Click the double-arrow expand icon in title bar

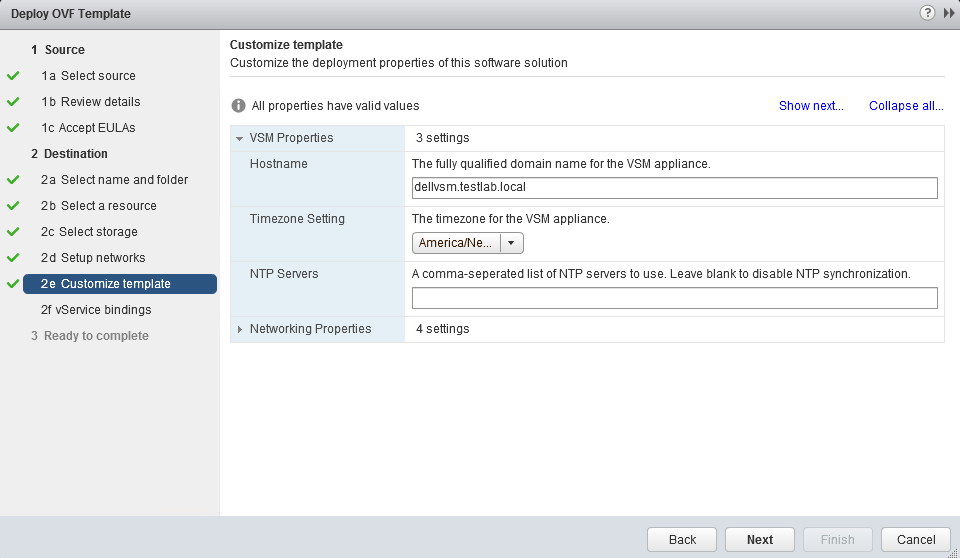949,13
